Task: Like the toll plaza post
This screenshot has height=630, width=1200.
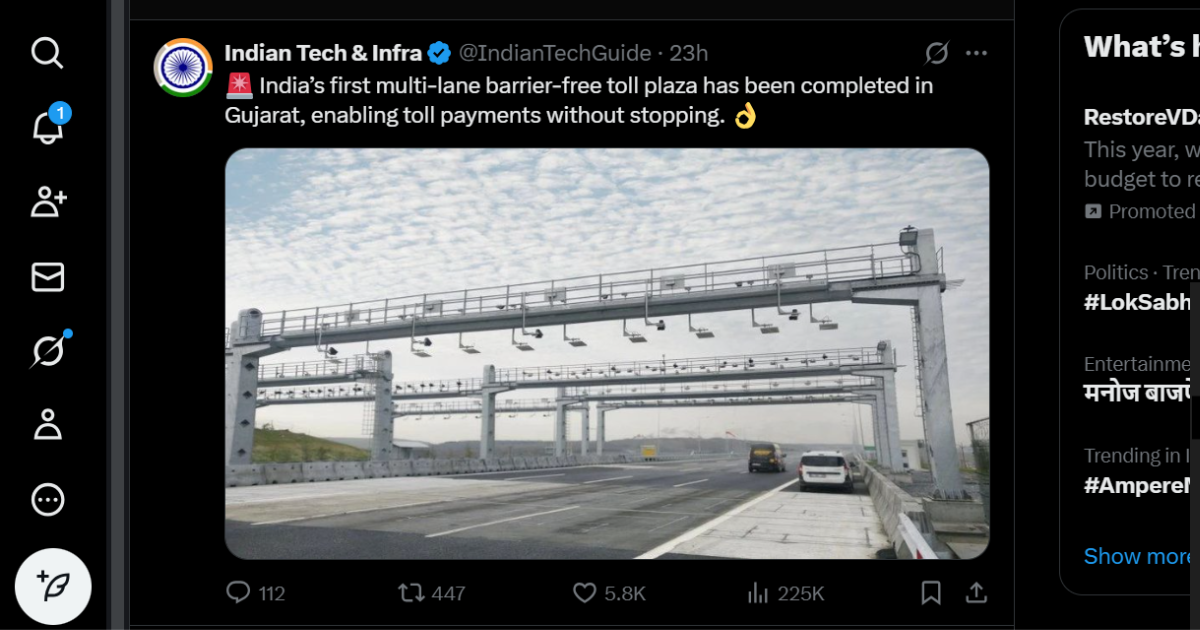Action: (x=585, y=593)
